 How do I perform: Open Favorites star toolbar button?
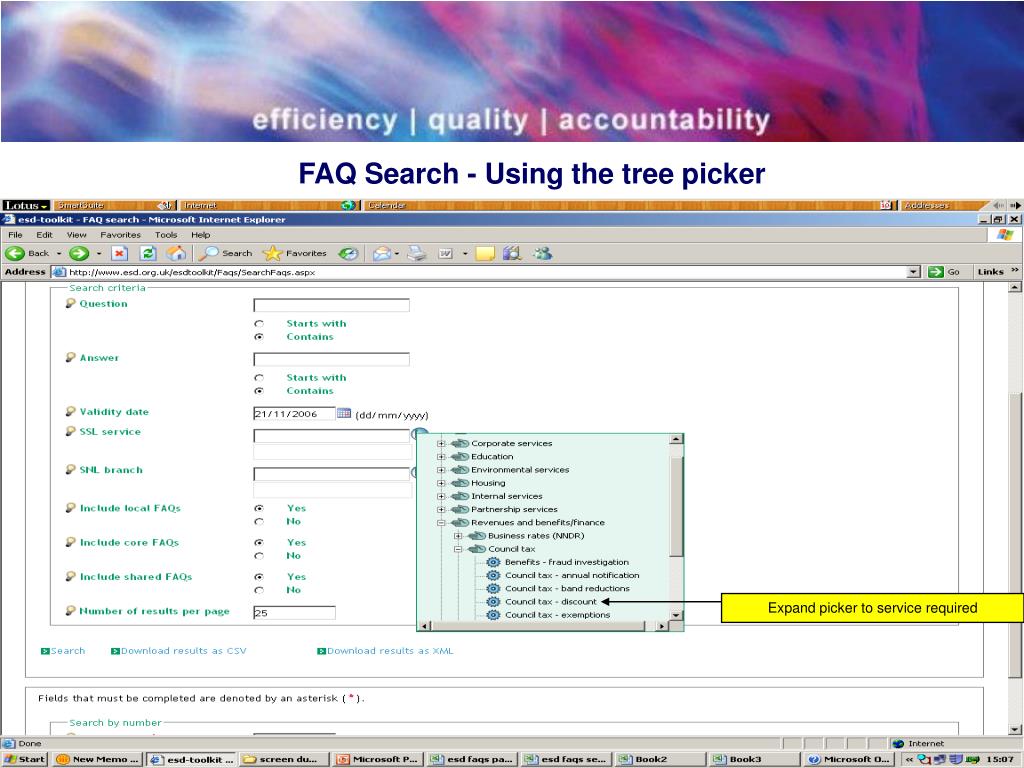click(x=295, y=253)
